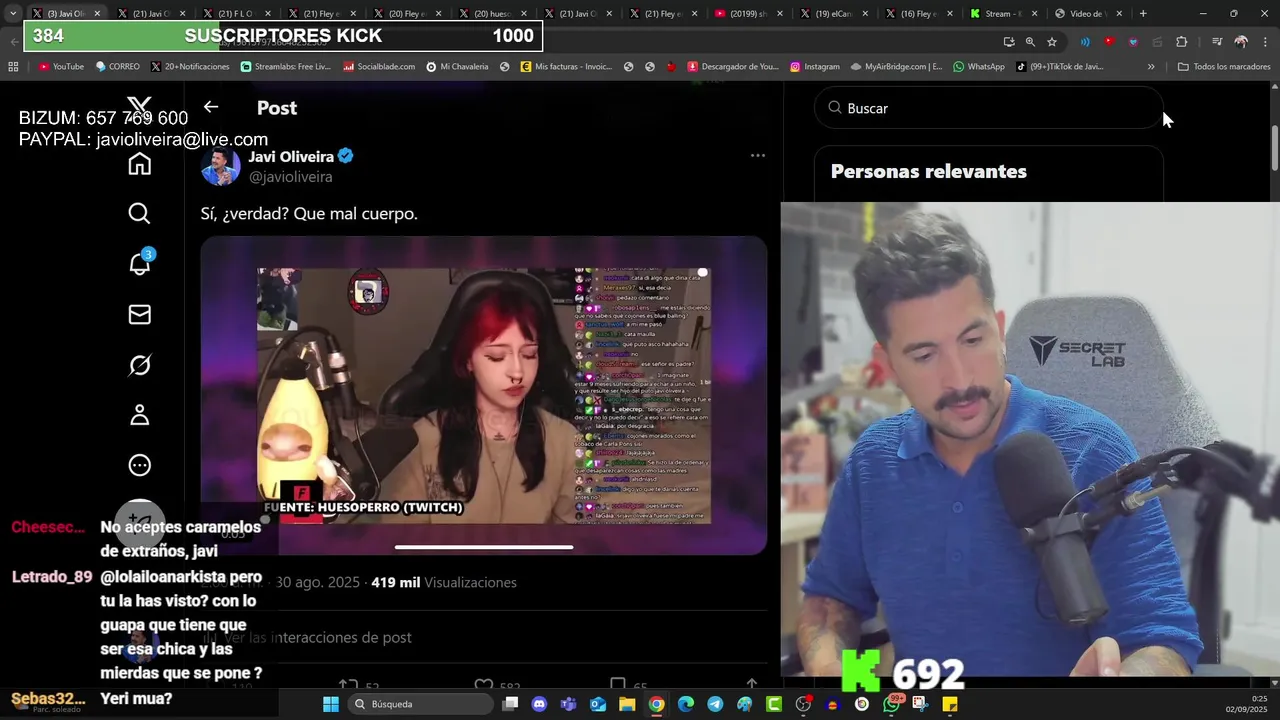The image size is (1280, 720).
Task: Open the (99+) TikTok de Javi bookmark
Action: click(1060, 67)
